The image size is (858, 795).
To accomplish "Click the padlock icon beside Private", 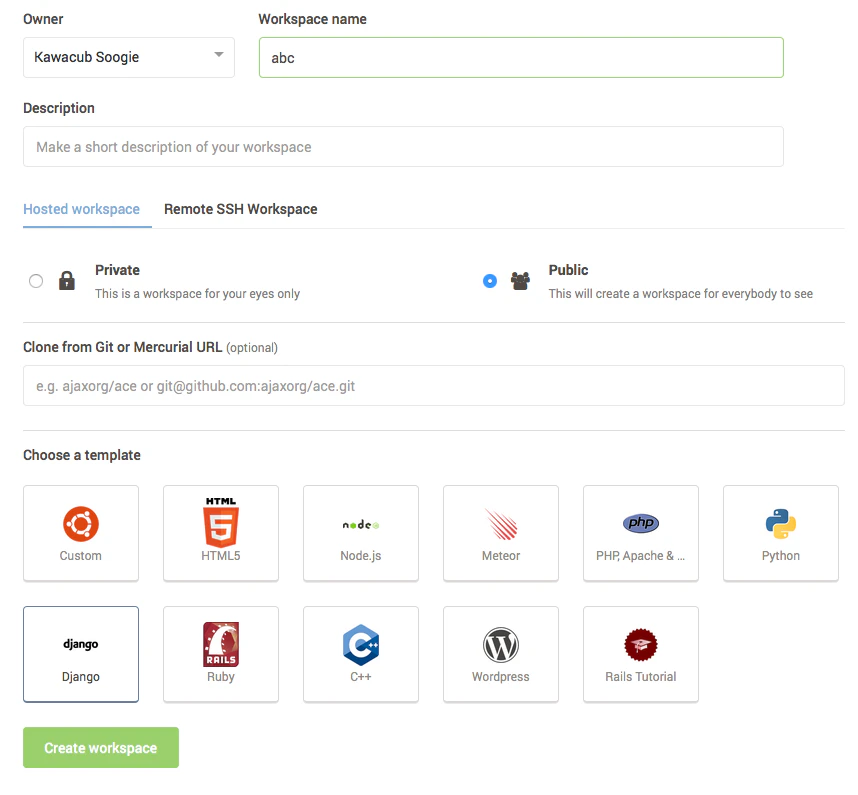I will click(67, 281).
